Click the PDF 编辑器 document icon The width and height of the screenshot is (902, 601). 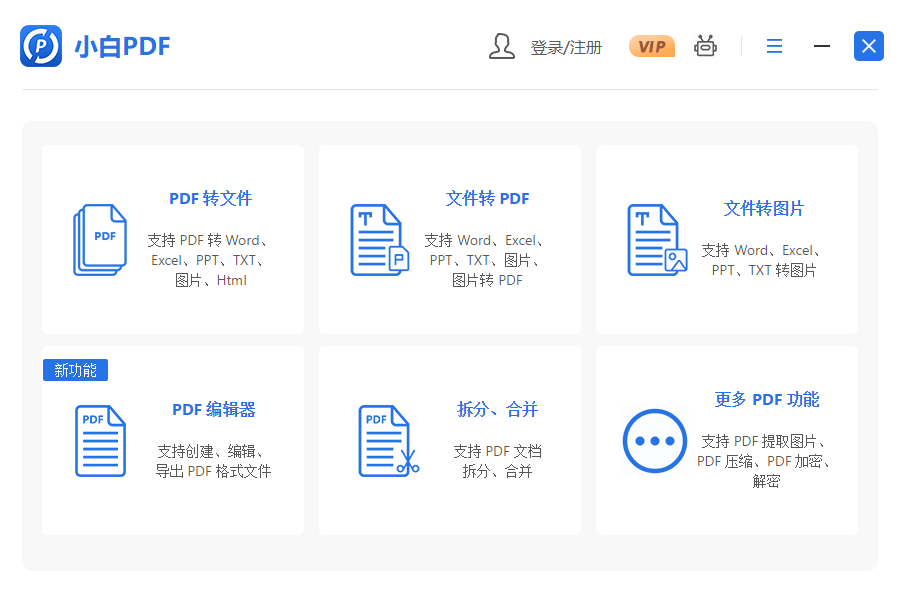pyautogui.click(x=100, y=441)
